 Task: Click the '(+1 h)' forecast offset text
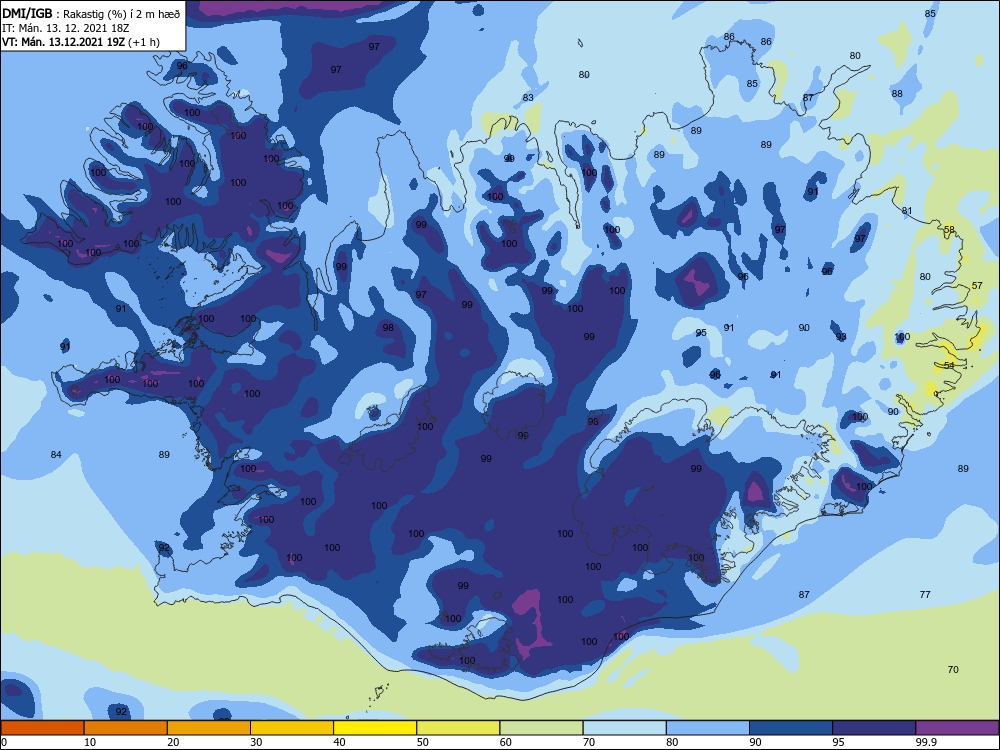coord(144,42)
